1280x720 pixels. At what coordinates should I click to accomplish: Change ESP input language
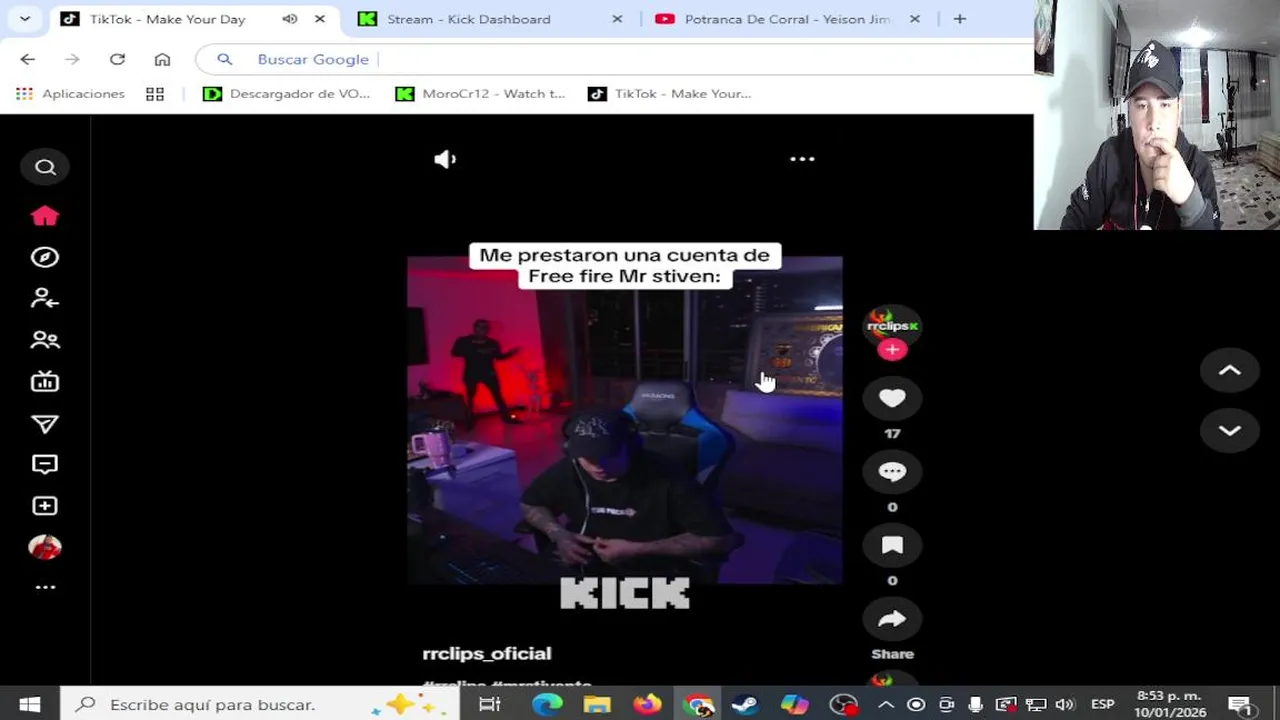pyautogui.click(x=1102, y=705)
